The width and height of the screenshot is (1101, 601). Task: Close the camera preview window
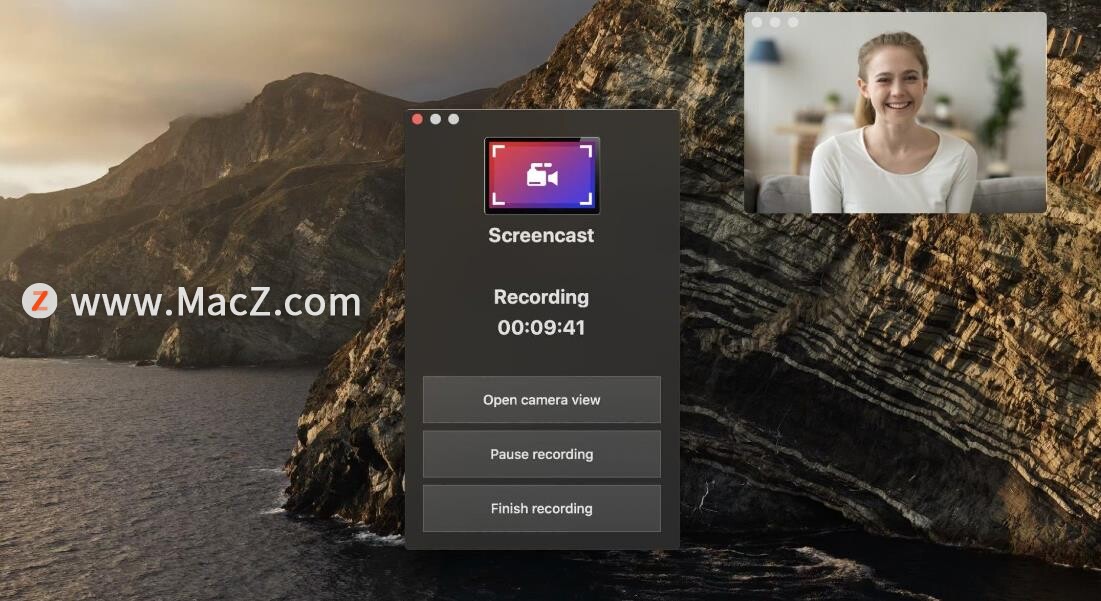(757, 22)
